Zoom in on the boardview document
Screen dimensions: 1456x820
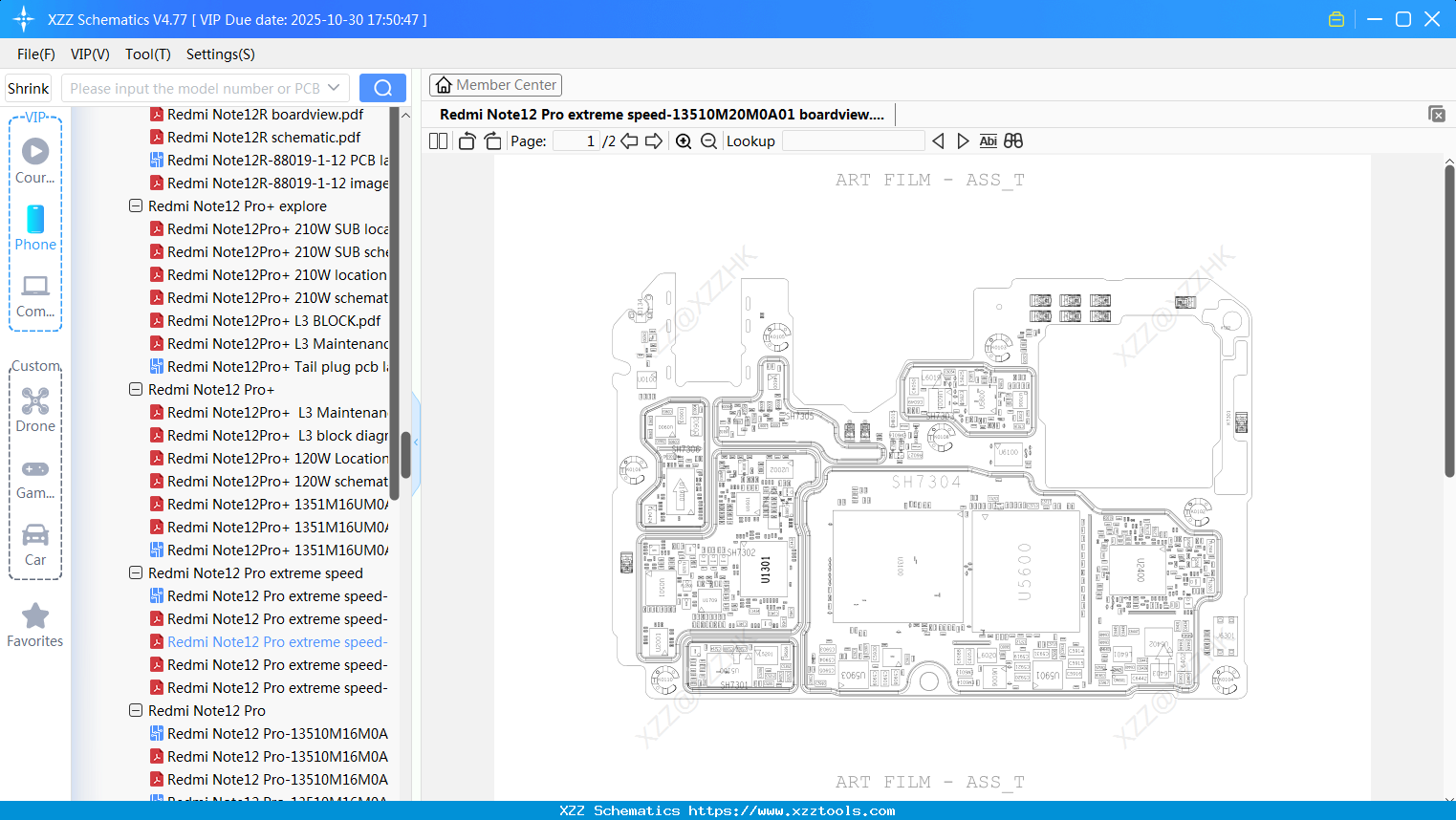tap(684, 140)
